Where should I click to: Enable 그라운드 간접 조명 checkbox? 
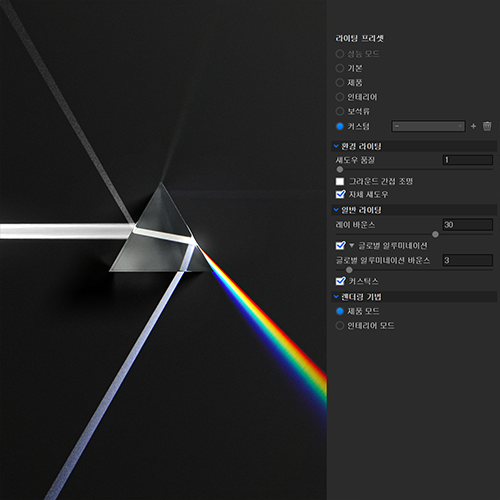pyautogui.click(x=340, y=181)
